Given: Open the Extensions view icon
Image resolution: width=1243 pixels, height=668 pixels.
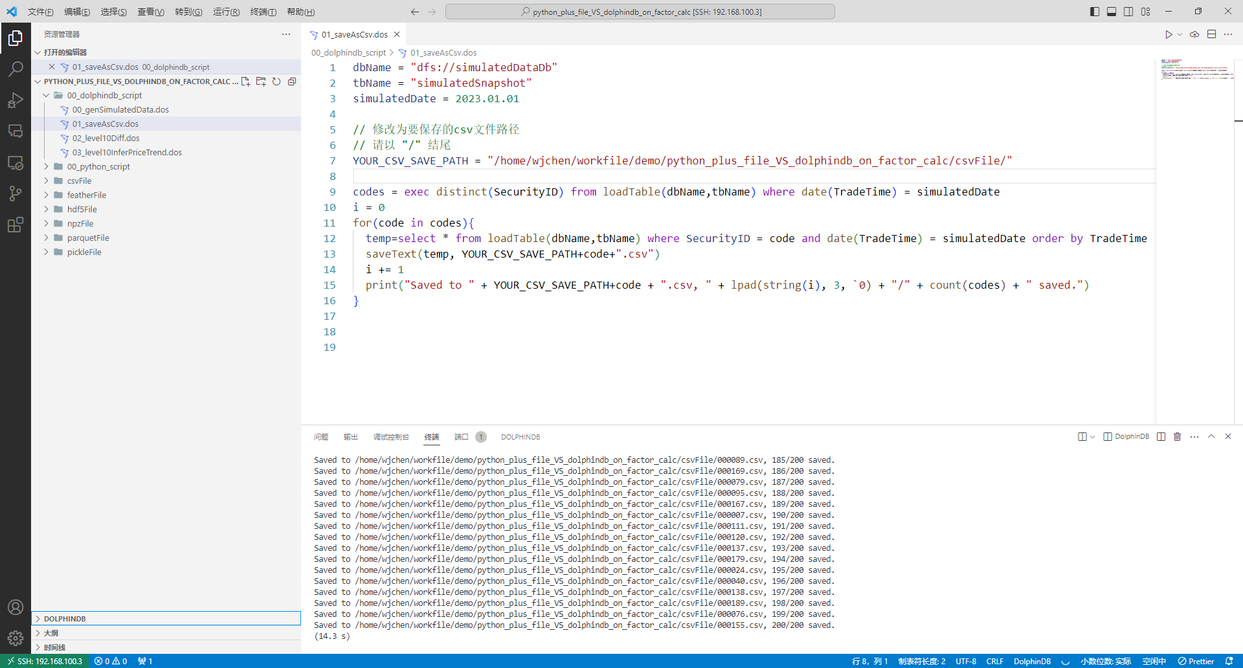Looking at the screenshot, I should coord(15,225).
